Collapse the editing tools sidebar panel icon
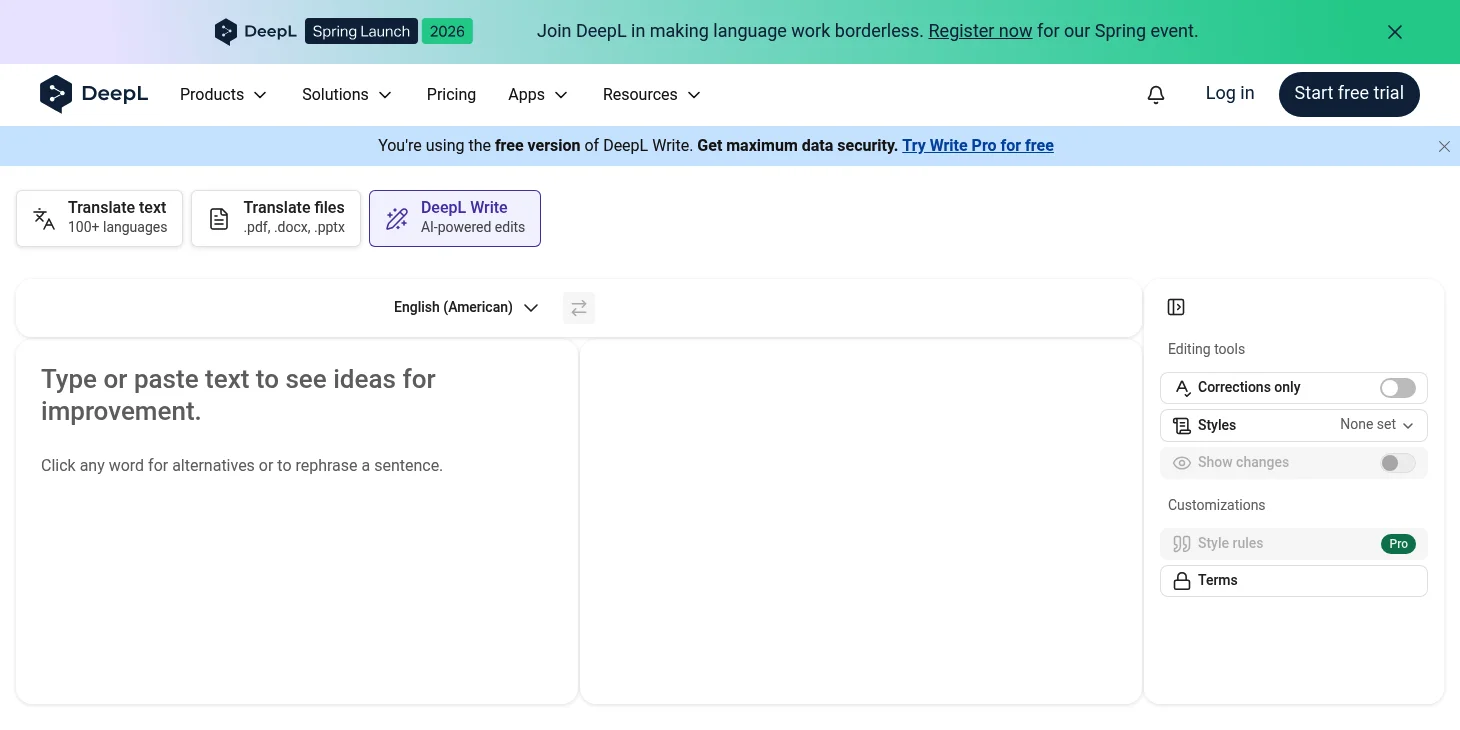Image resolution: width=1460 pixels, height=730 pixels. [1176, 307]
